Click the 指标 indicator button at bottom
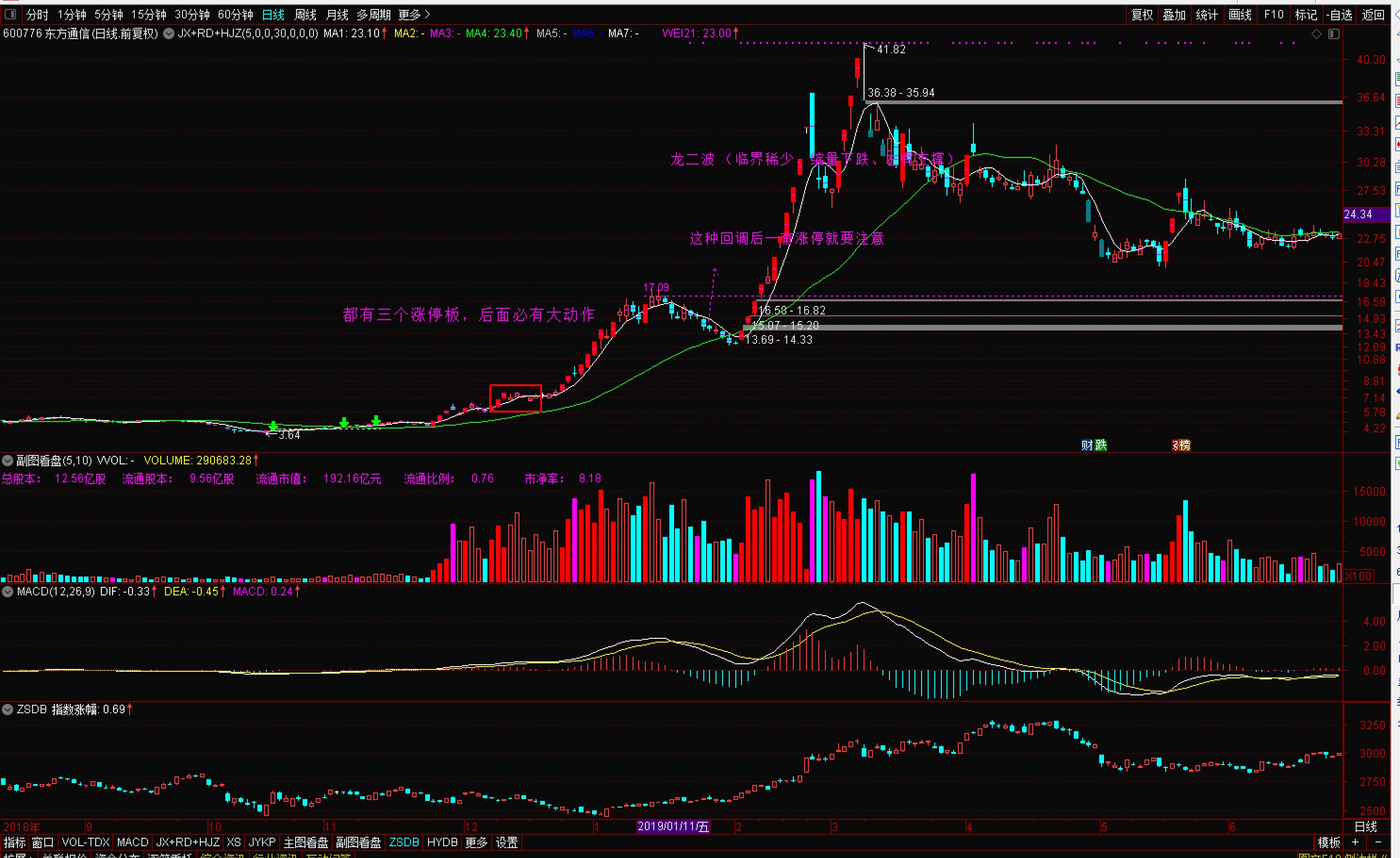The image size is (1400, 858). coord(14,842)
